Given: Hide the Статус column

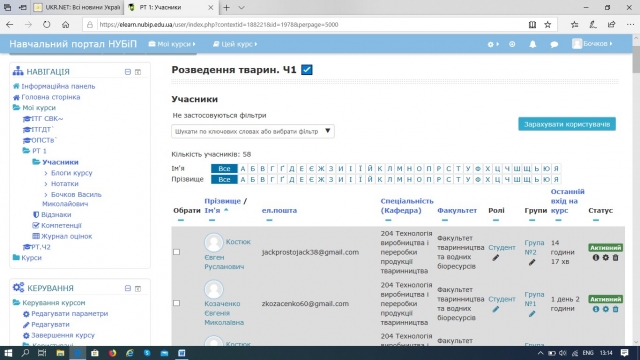Looking at the screenshot, I should click(x=596, y=220).
